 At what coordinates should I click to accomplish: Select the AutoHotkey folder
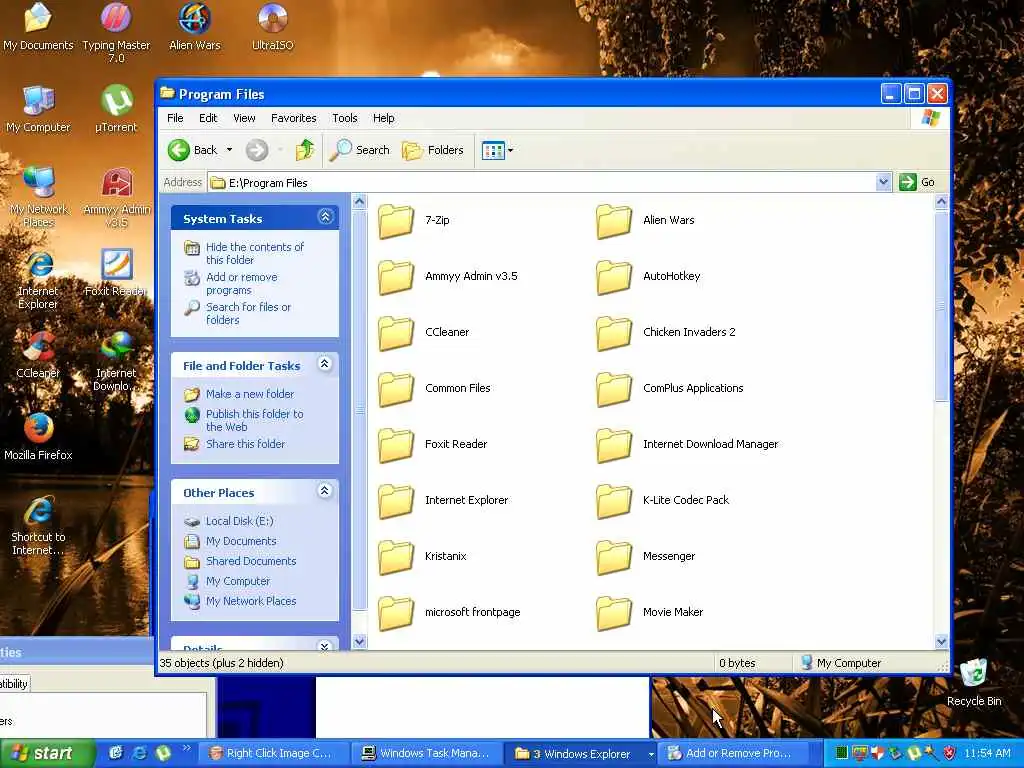[x=648, y=276]
